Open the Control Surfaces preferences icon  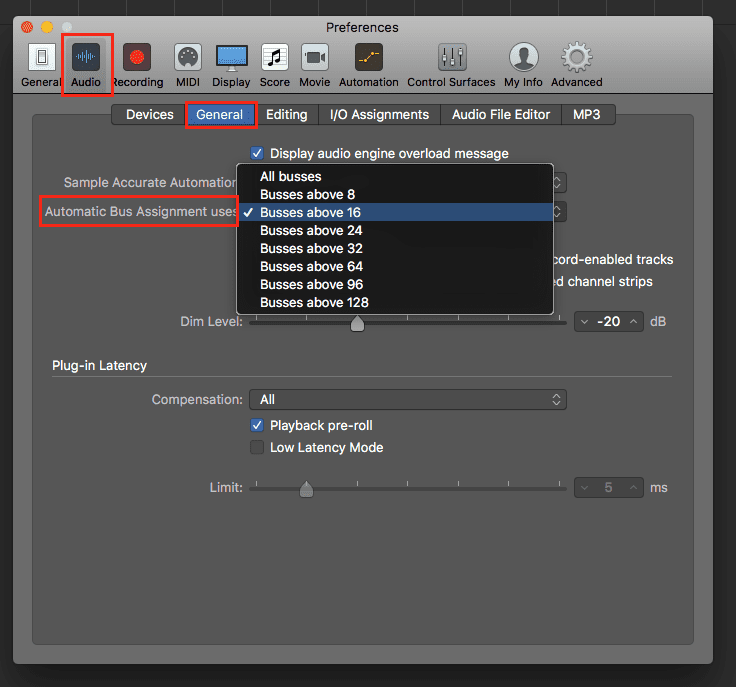(452, 57)
